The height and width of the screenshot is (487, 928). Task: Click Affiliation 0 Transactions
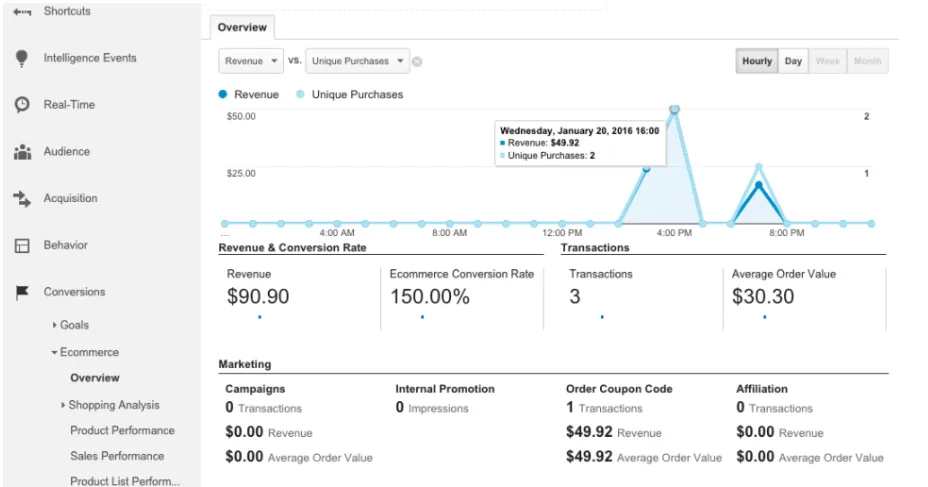tap(775, 408)
